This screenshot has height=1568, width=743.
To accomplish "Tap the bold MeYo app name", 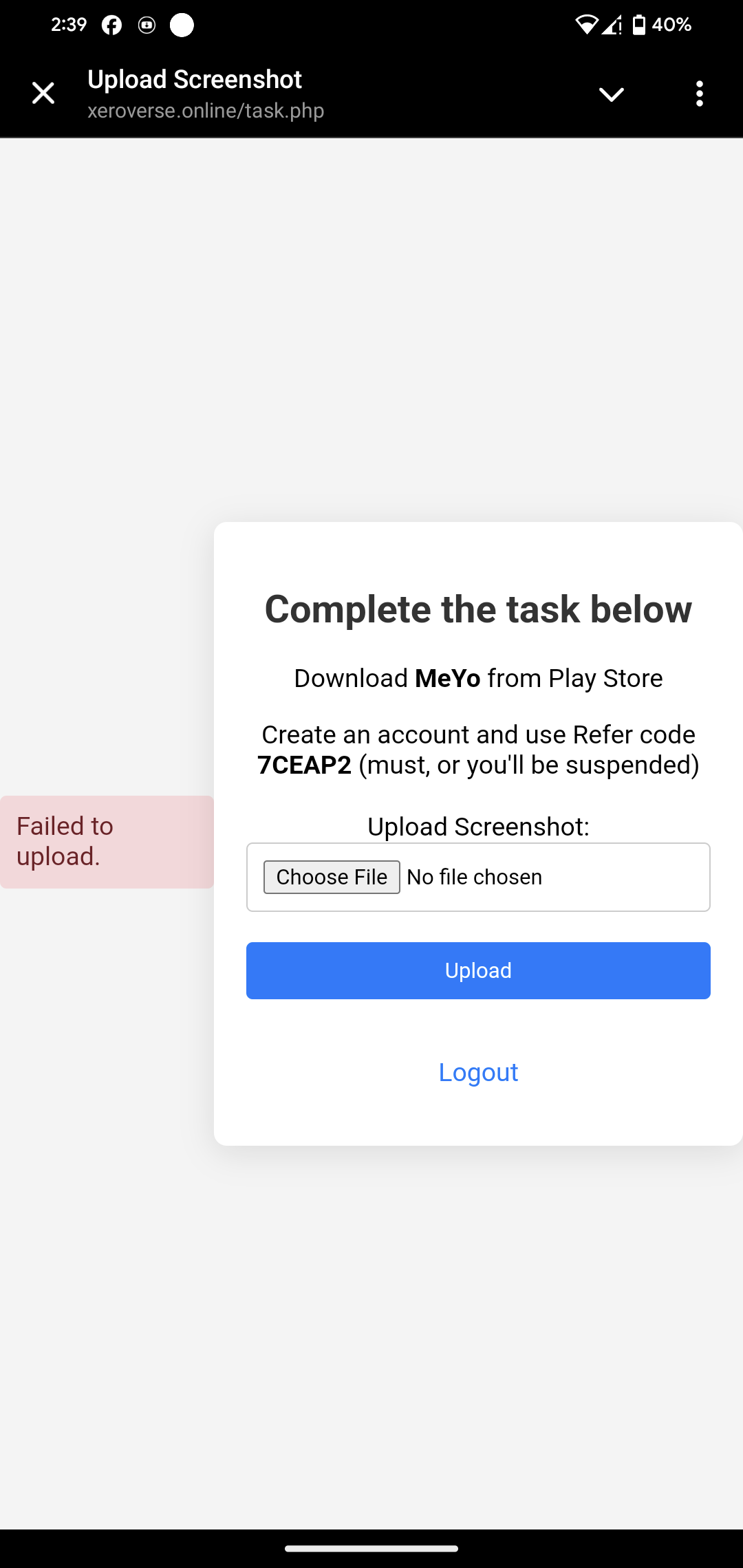I will coord(448,678).
